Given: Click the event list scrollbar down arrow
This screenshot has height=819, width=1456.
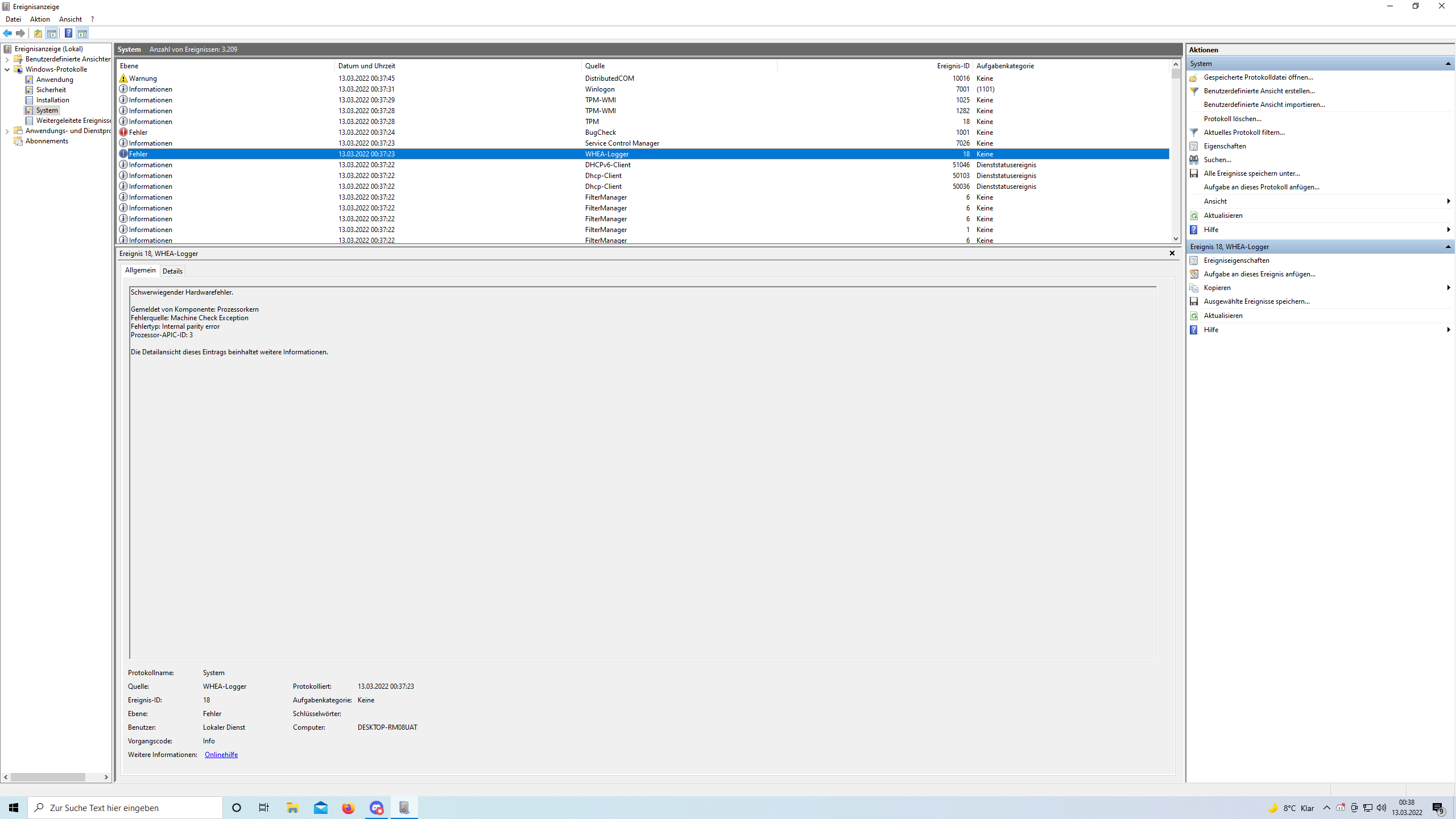Looking at the screenshot, I should click(x=1176, y=239).
